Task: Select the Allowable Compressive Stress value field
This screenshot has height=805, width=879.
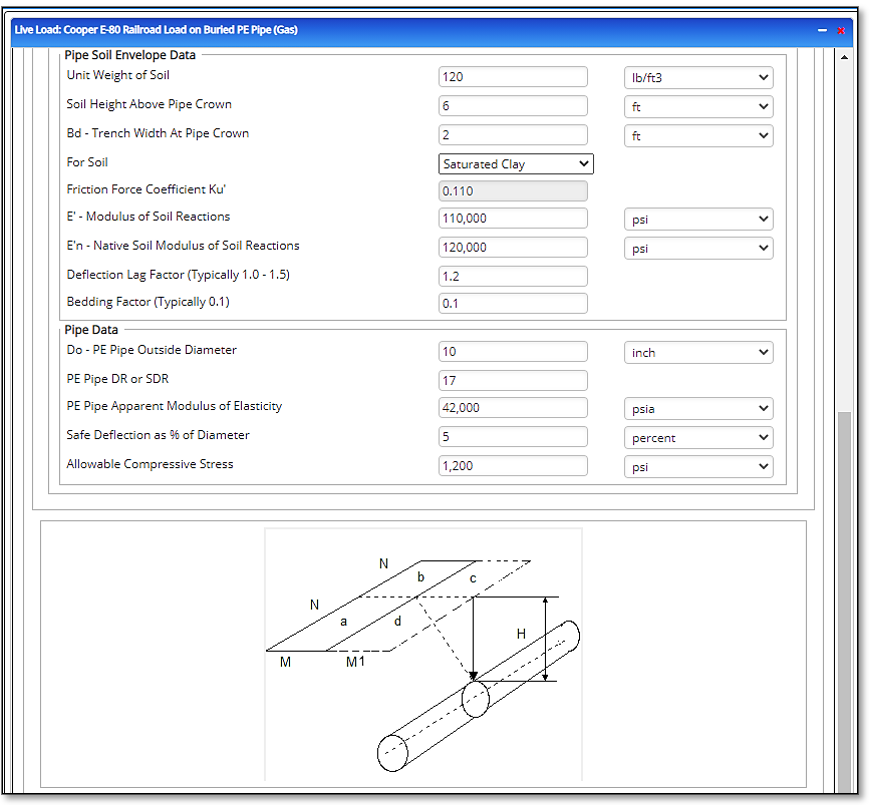Action: (512, 465)
